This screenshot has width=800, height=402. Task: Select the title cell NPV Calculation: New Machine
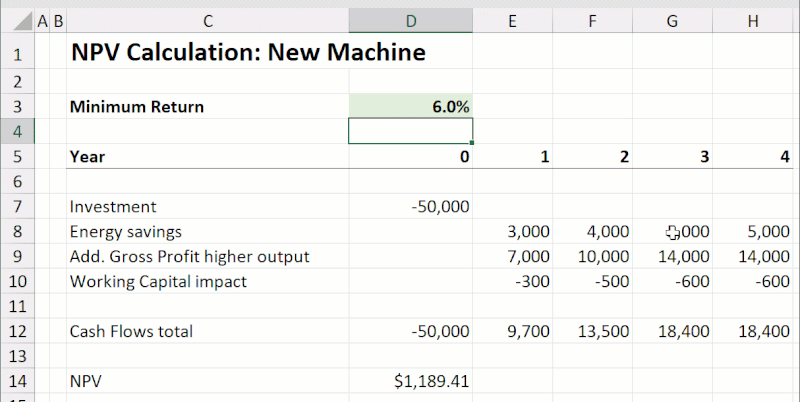(x=207, y=52)
